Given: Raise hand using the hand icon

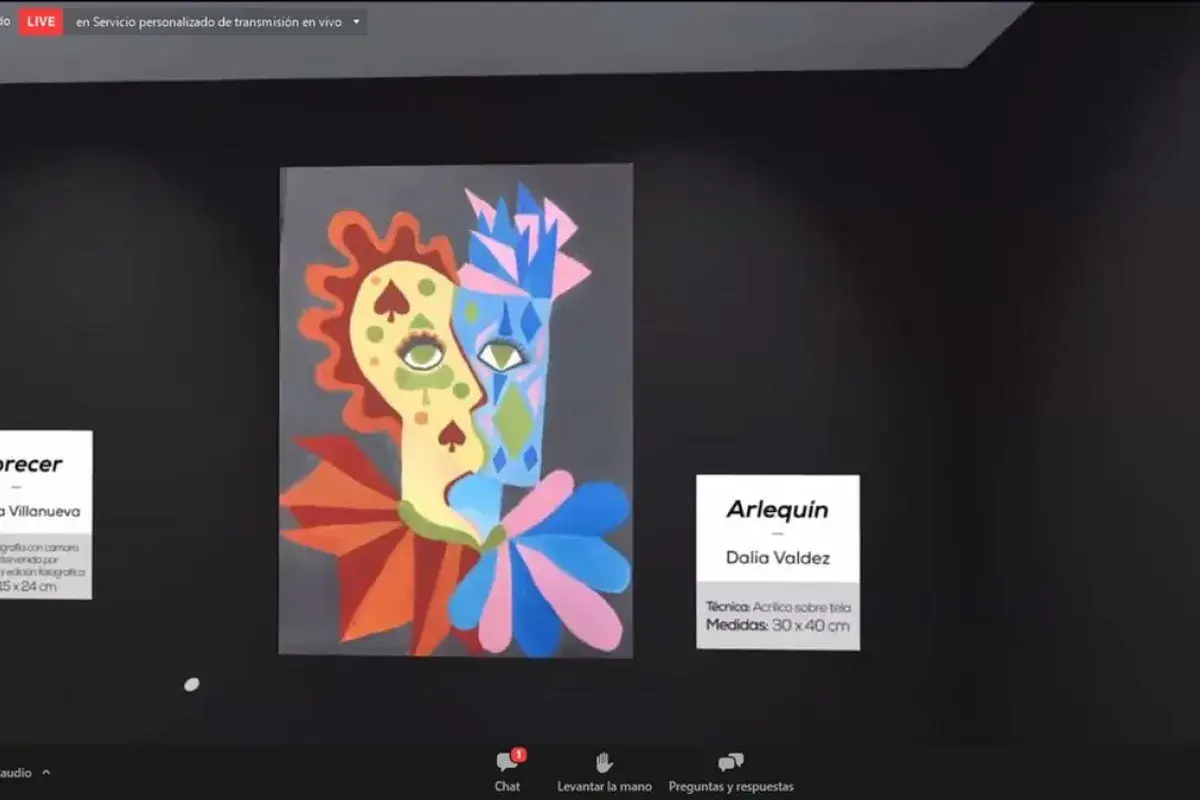Looking at the screenshot, I should point(604,763).
